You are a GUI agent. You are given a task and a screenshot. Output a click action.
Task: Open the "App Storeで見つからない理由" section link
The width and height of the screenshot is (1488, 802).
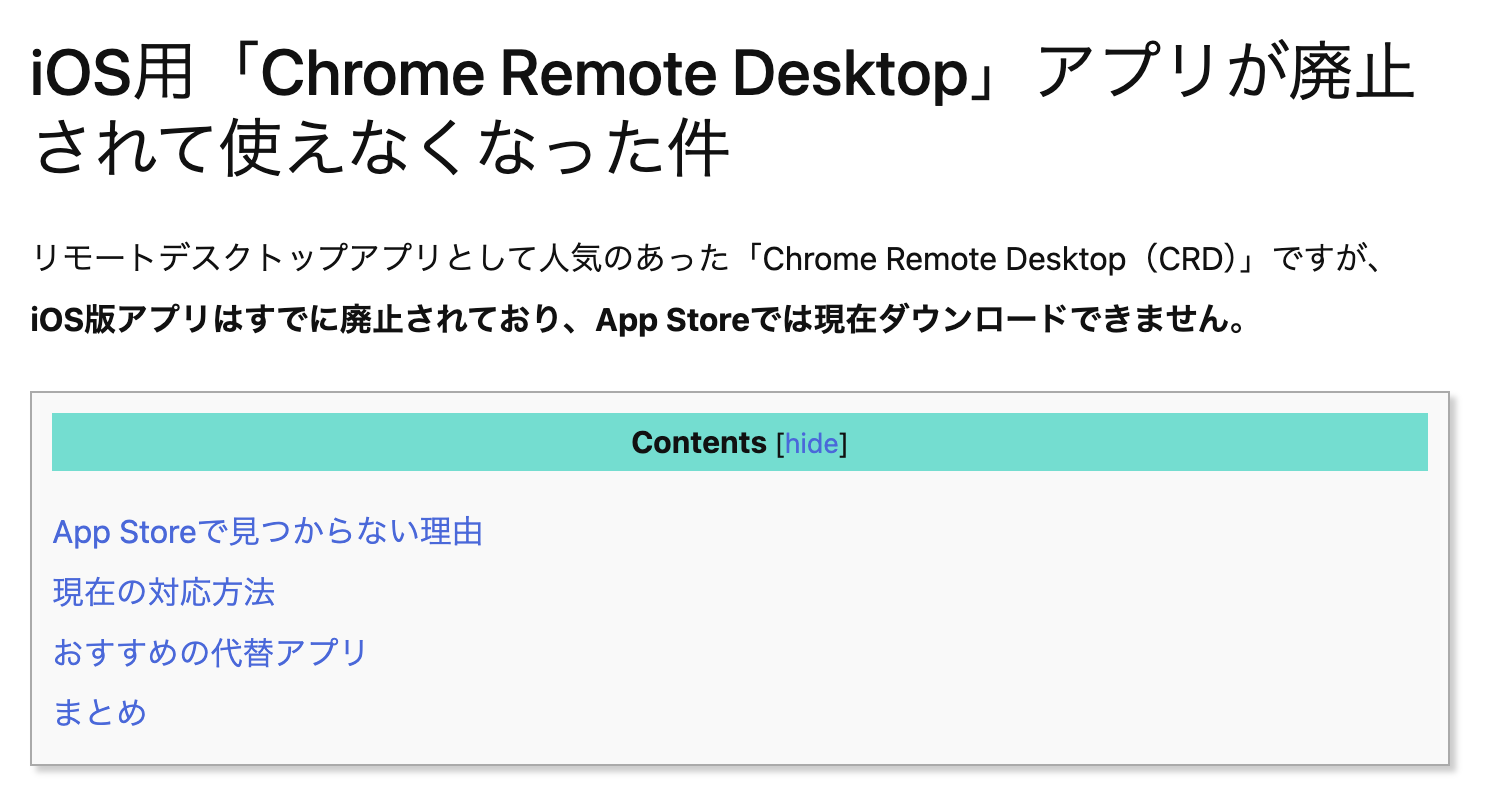266,532
